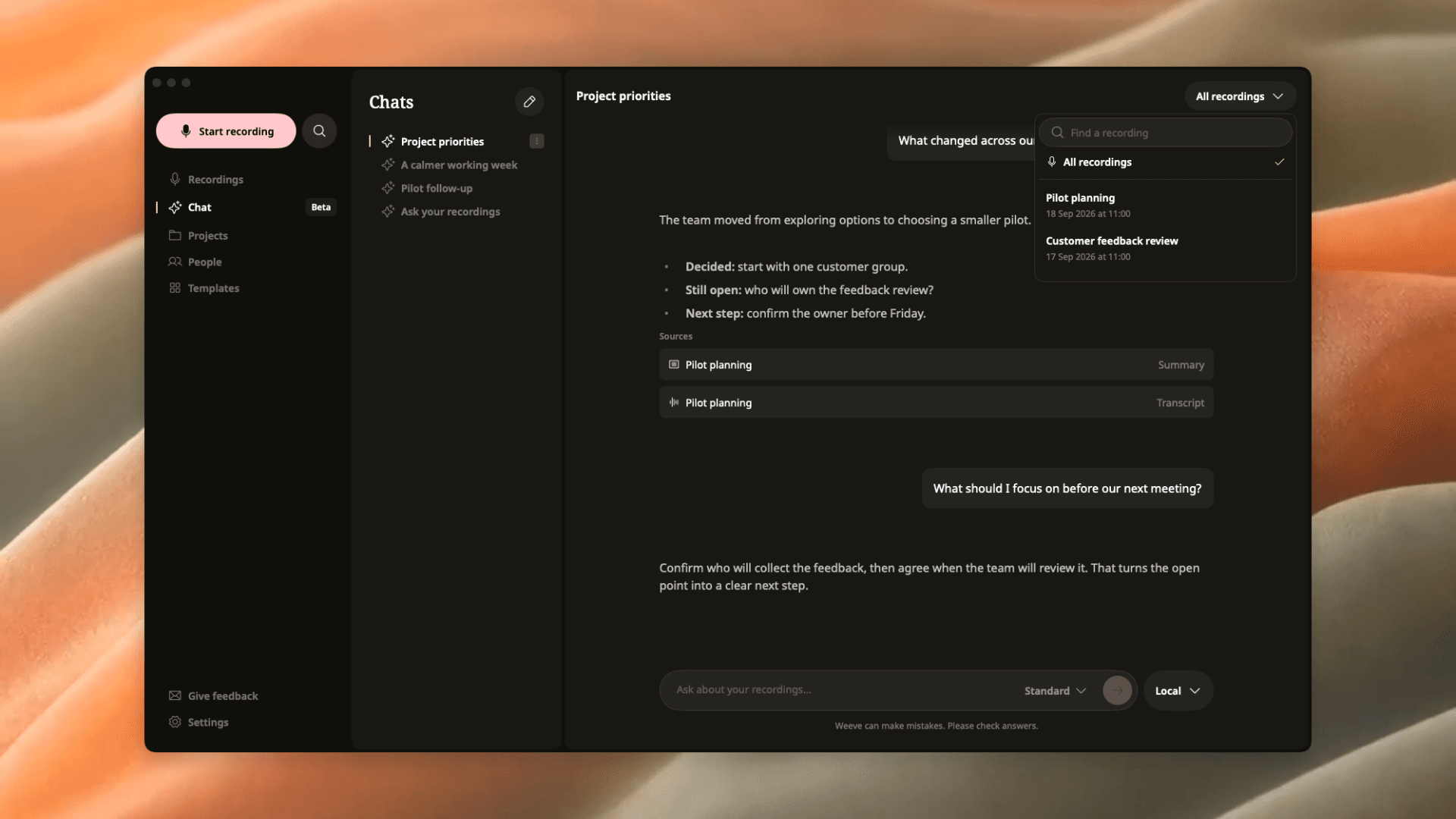This screenshot has height=819, width=1456.
Task: Open the Ask your recordings chat
Action: pos(452,212)
